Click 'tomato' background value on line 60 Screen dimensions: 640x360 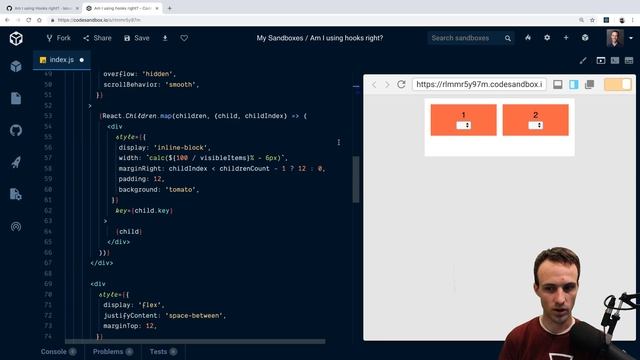click(x=180, y=189)
